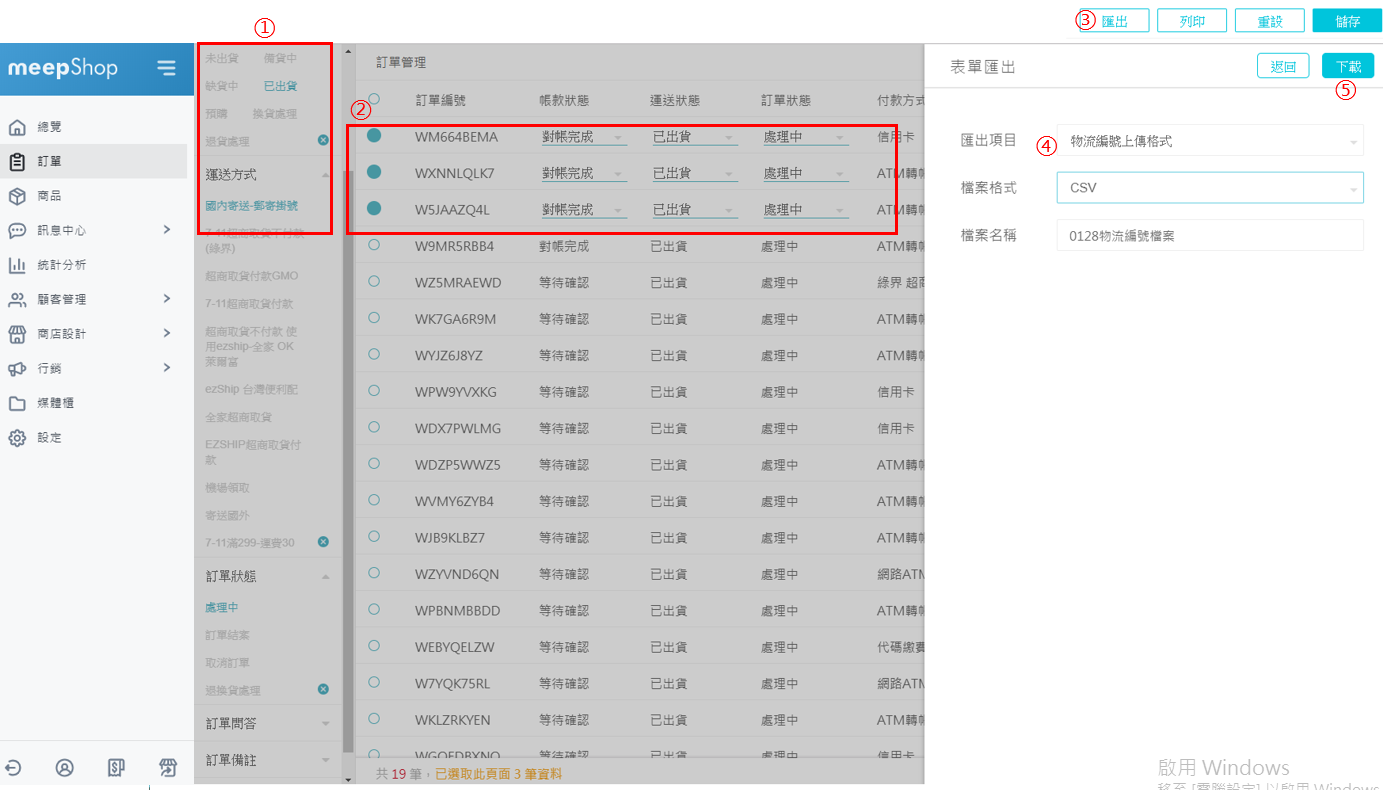The width and height of the screenshot is (1383, 790).
Task: Click the 設定 gear icon
Action: click(17, 438)
